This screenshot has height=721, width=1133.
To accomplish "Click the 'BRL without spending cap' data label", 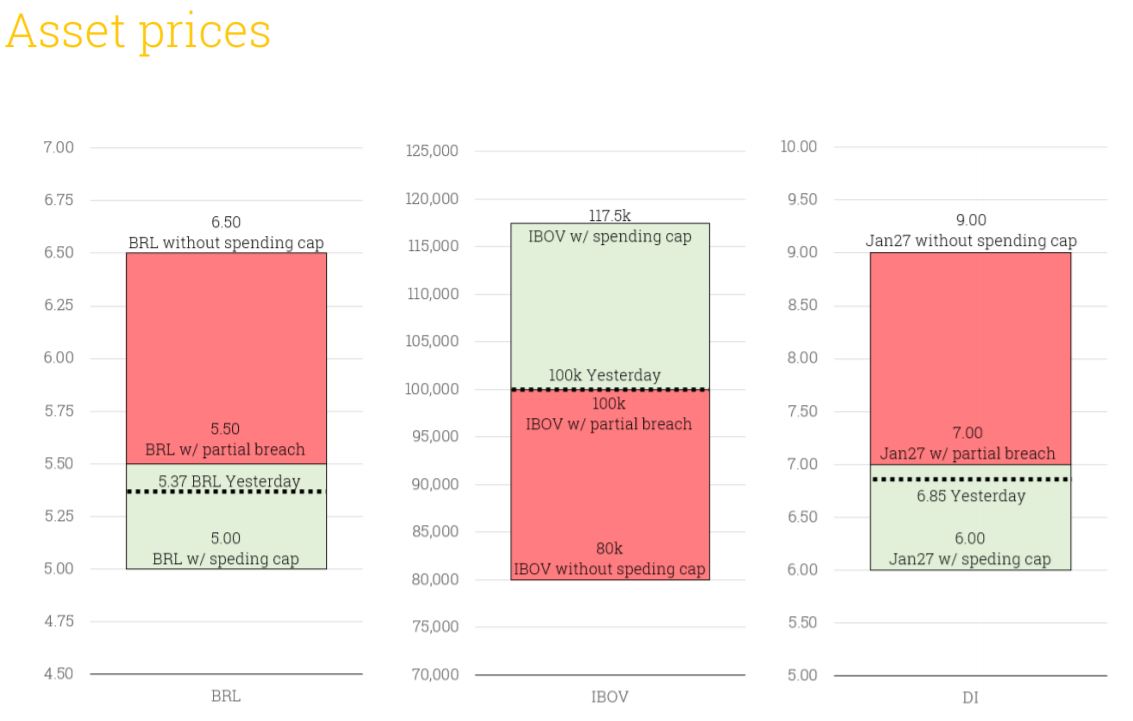I will tap(226, 243).
